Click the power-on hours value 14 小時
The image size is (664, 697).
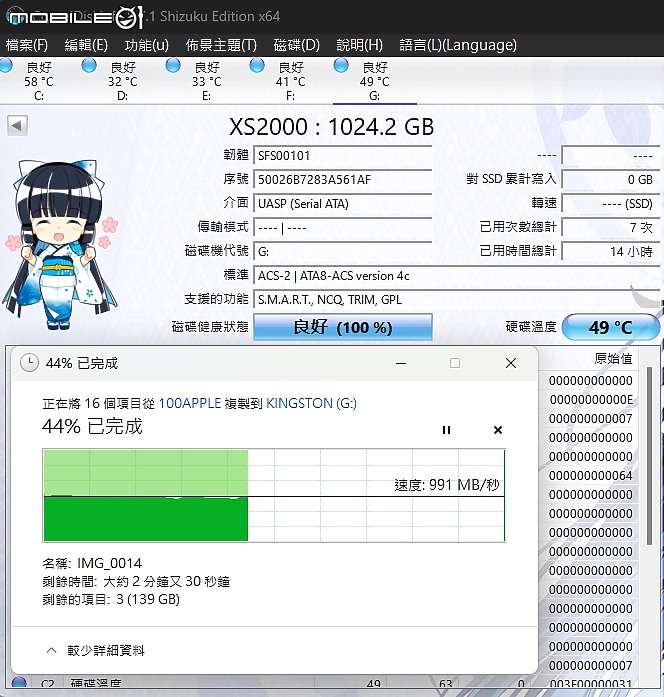[611, 252]
